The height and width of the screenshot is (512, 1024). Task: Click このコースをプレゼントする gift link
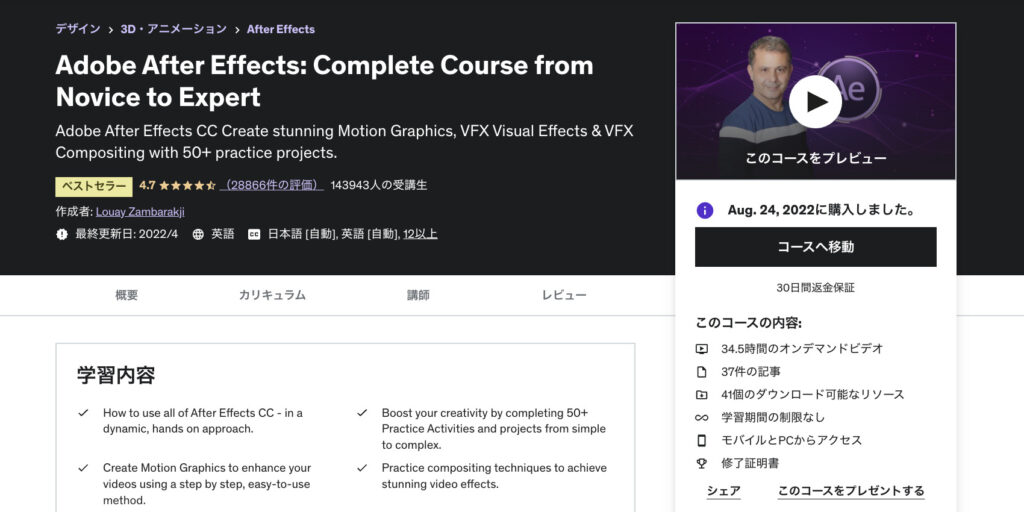851,490
